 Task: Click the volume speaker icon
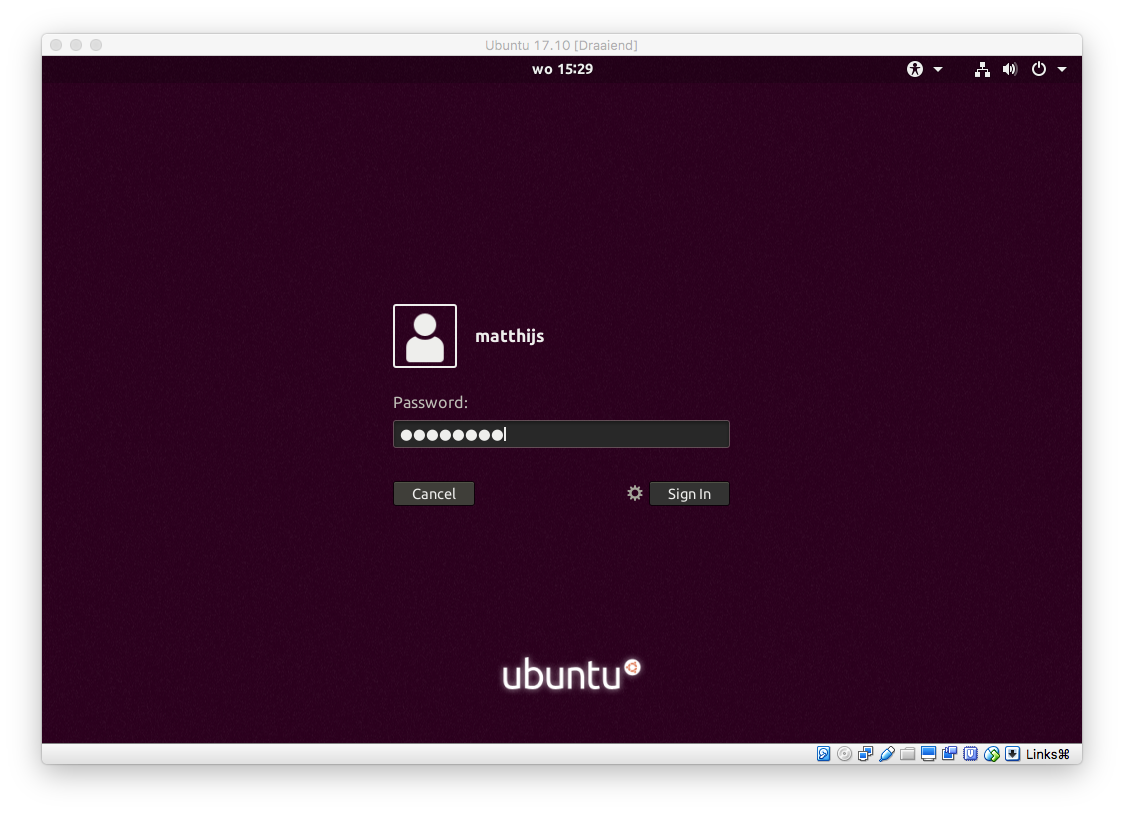pos(1010,69)
